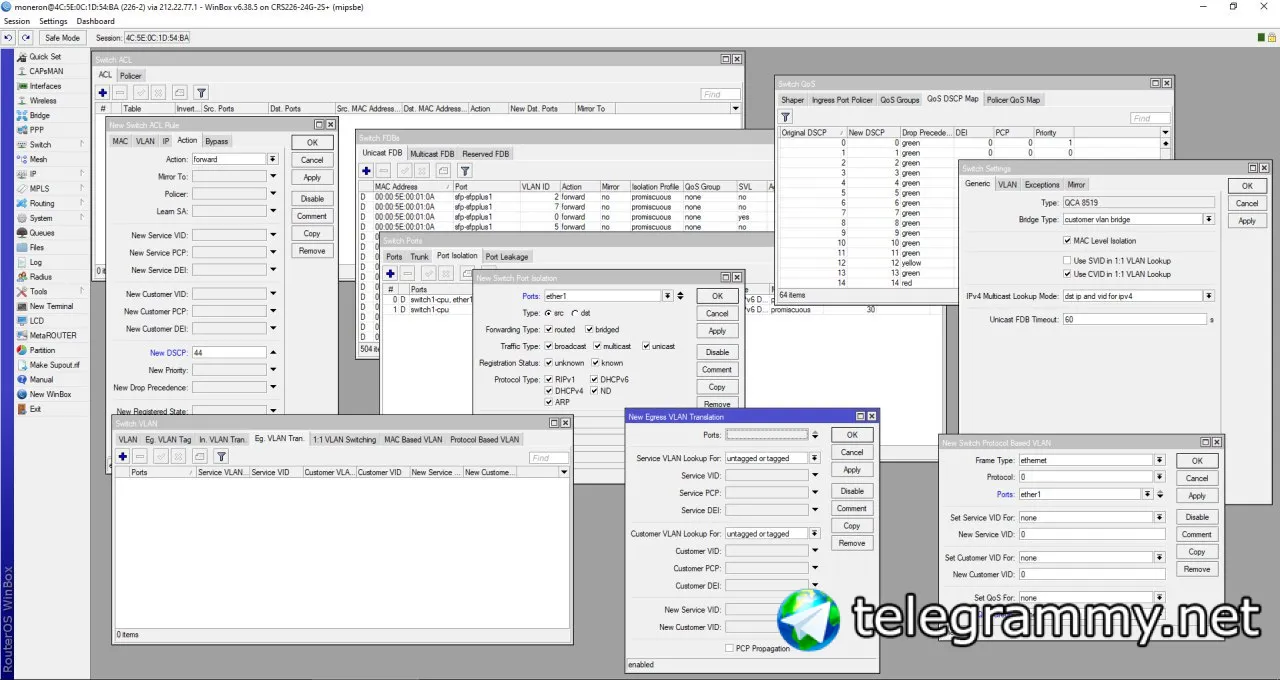
Task: Toggle the unicast traffic type checkbox
Action: (x=646, y=346)
